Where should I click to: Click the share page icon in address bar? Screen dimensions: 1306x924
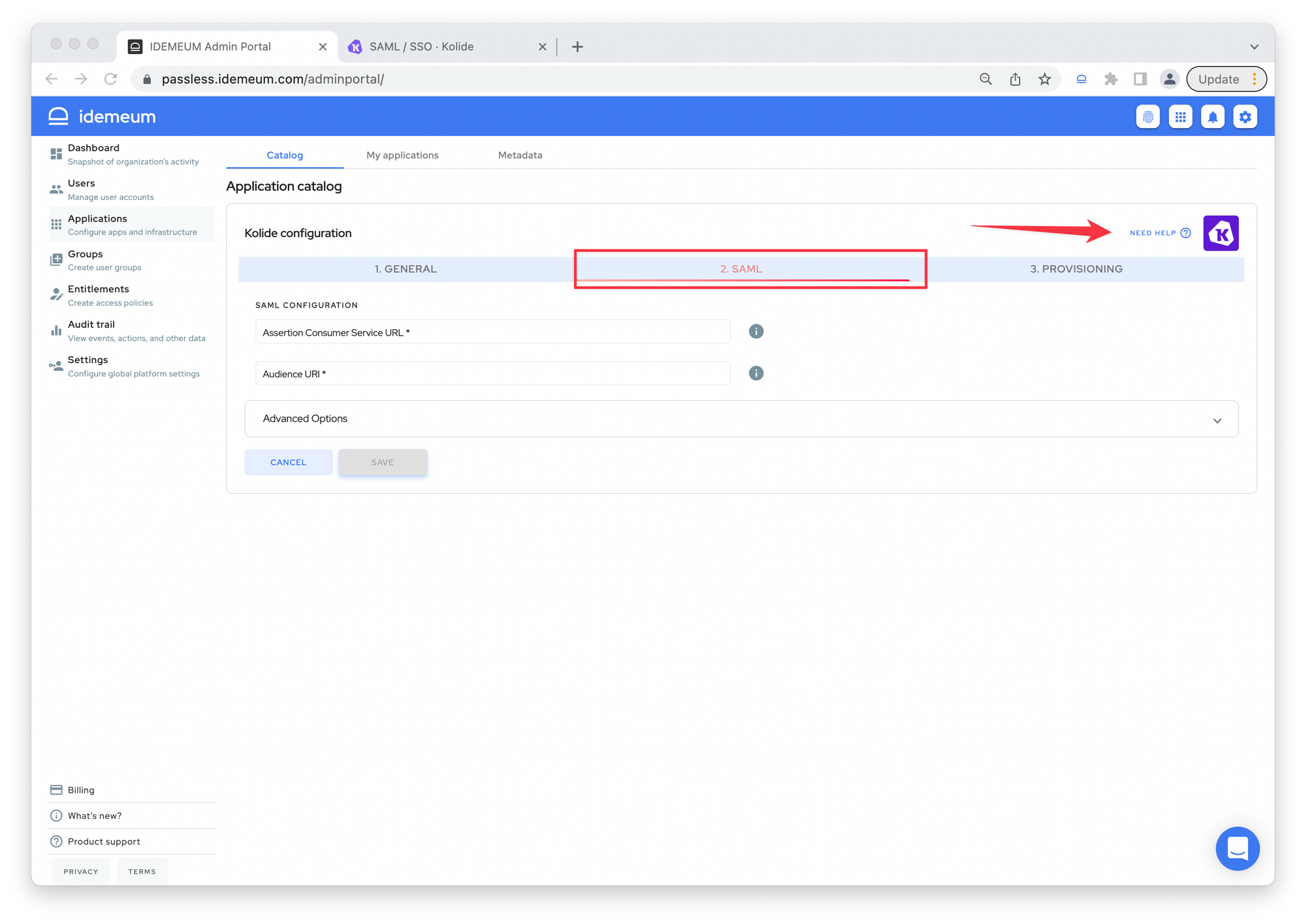point(1015,79)
